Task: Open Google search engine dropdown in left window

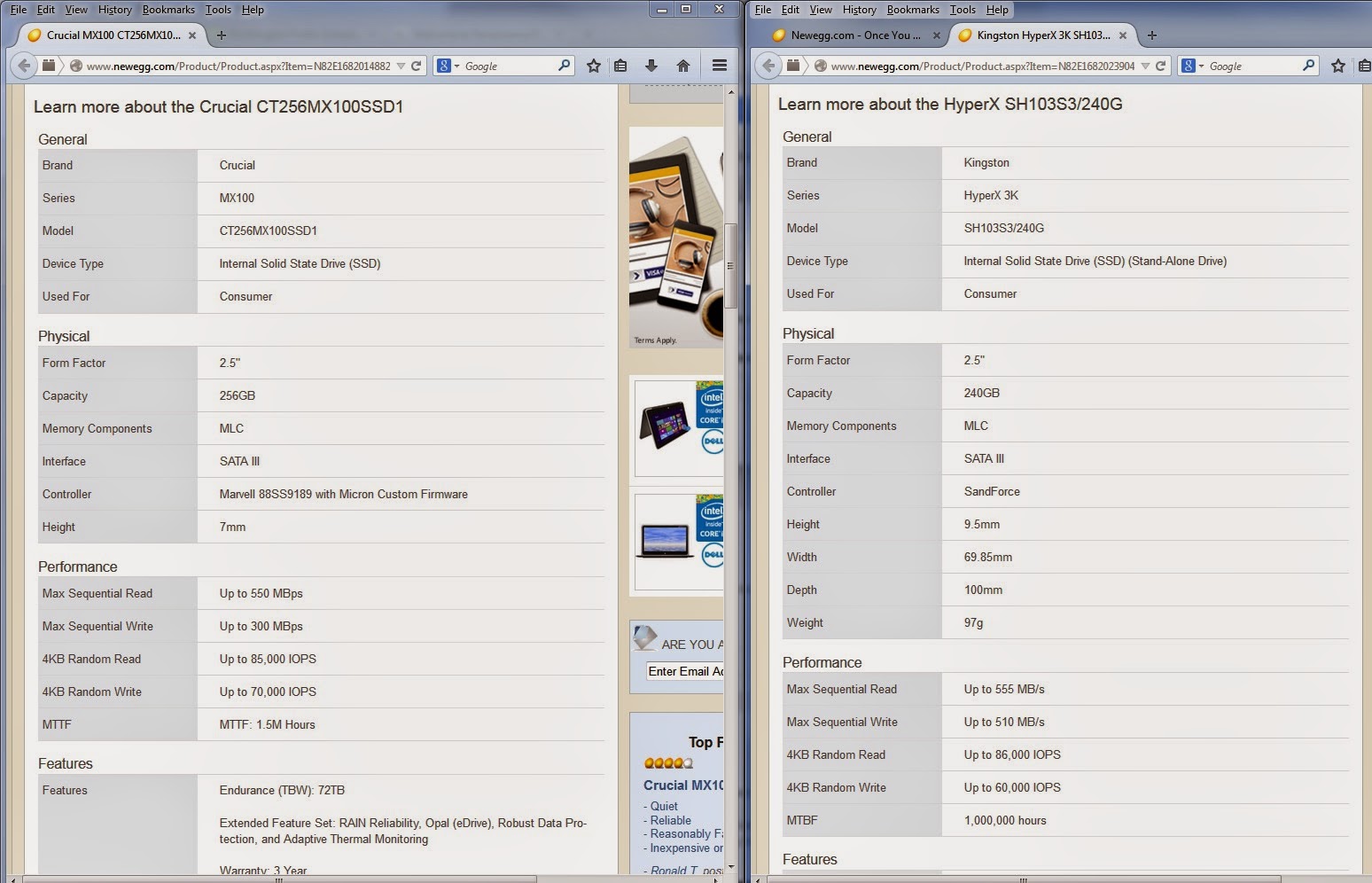Action: coord(448,66)
